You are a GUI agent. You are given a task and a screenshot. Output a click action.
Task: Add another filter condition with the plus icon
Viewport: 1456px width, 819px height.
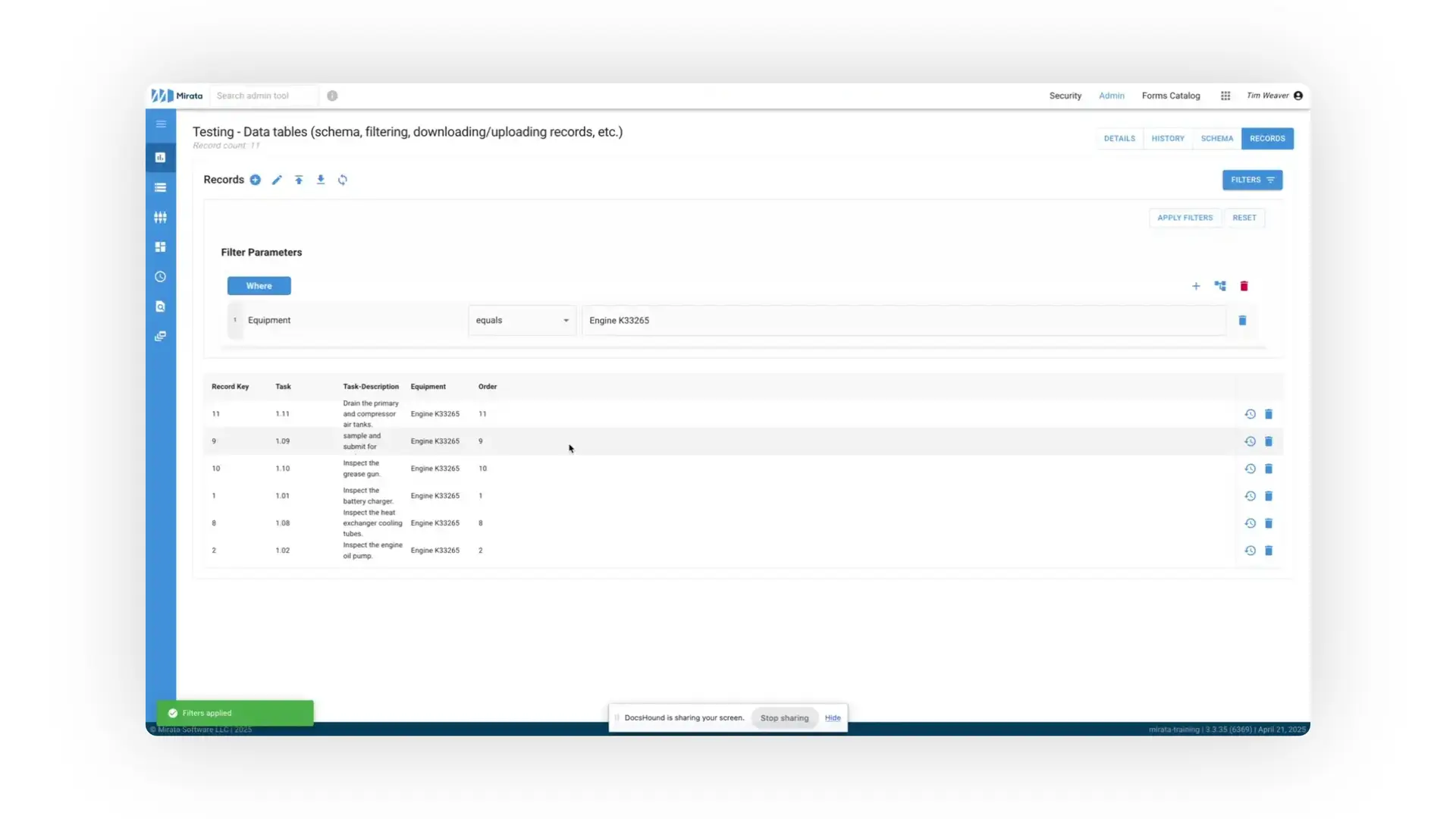pyautogui.click(x=1197, y=286)
